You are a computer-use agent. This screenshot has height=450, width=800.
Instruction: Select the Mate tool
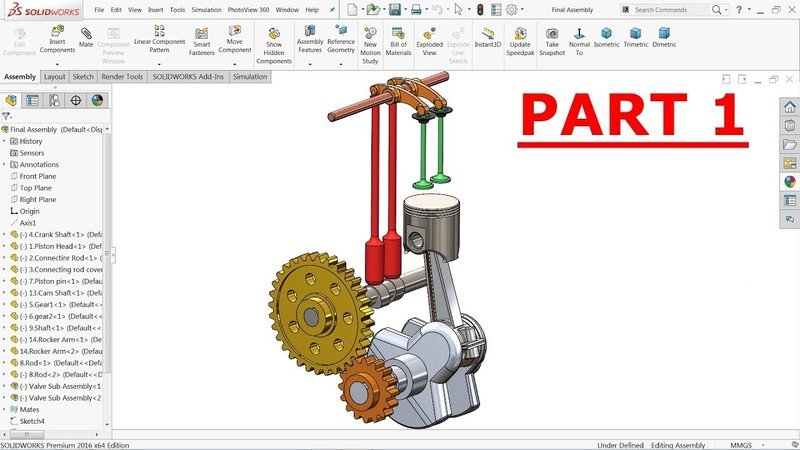click(x=86, y=37)
